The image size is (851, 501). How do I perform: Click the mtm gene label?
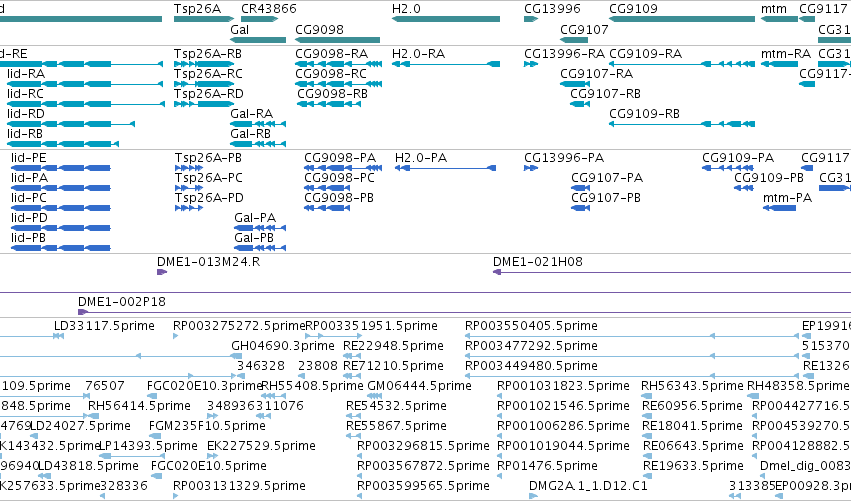point(774,9)
